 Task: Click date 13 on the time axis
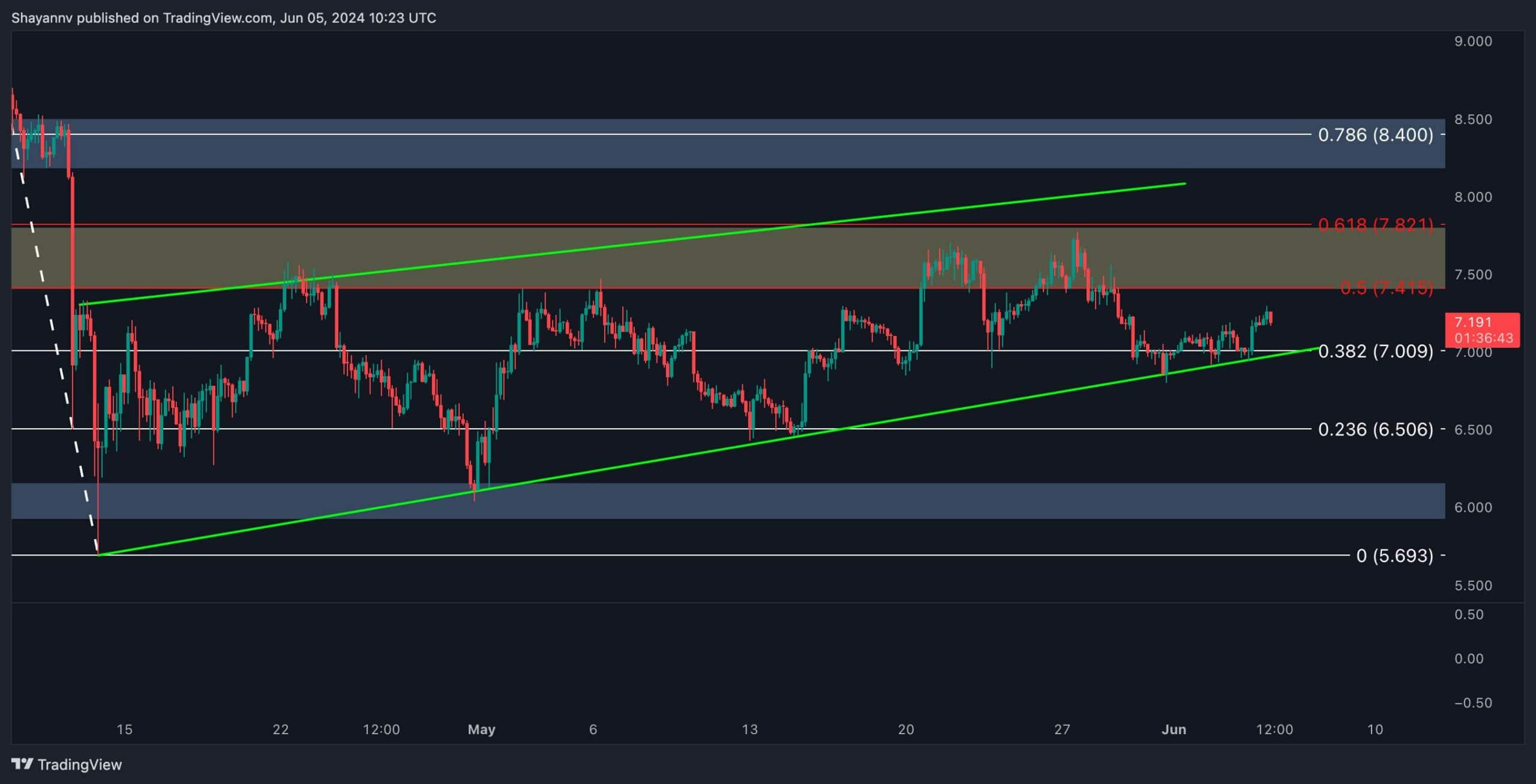point(749,729)
